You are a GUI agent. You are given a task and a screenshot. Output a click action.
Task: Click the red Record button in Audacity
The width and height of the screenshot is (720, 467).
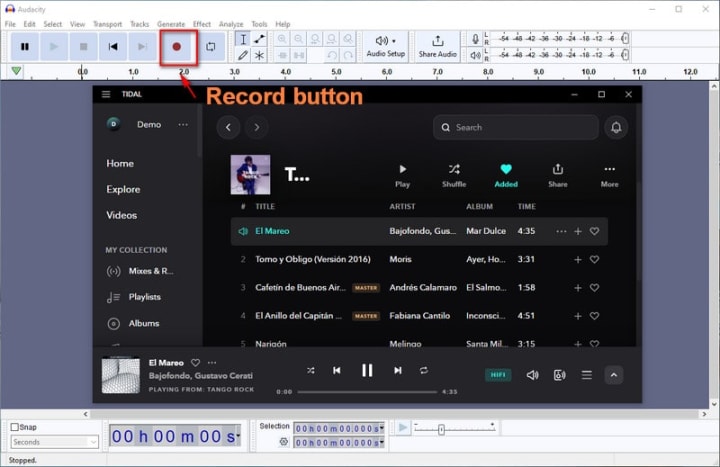pos(177,46)
